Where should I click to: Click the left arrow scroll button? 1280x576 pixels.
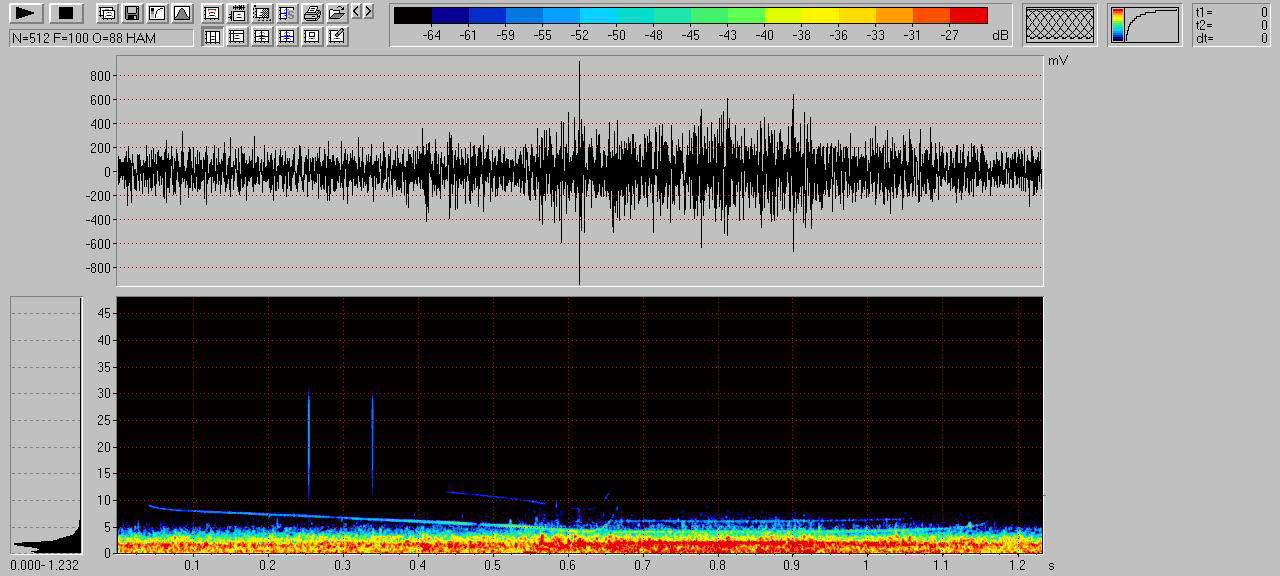click(x=357, y=12)
